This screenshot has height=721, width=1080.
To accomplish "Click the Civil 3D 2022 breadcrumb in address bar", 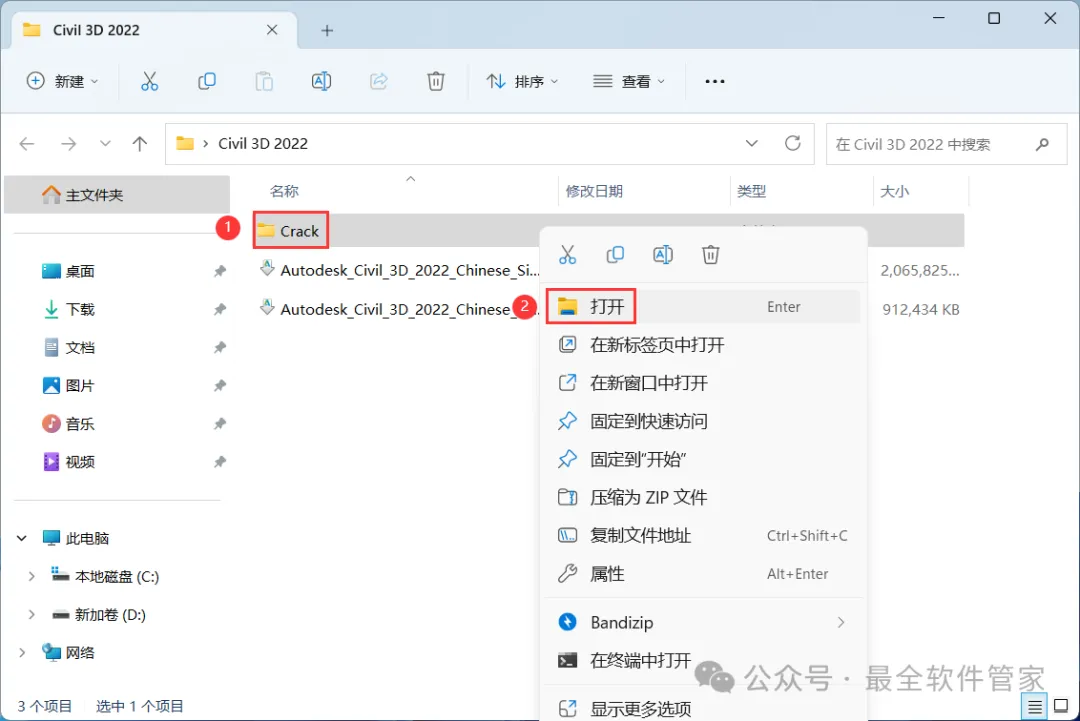I will pos(262,143).
